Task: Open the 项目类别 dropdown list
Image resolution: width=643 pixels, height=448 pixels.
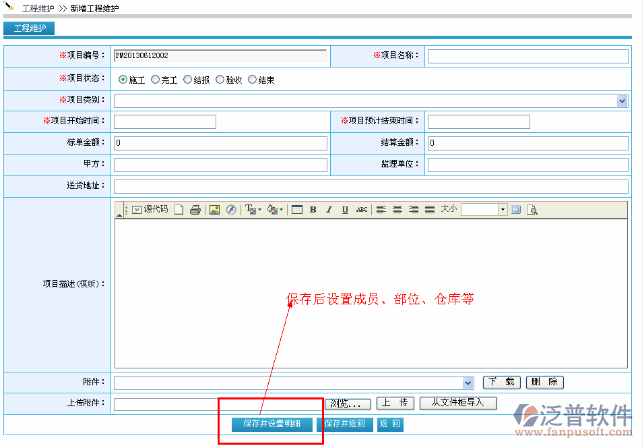Action: pyautogui.click(x=622, y=100)
